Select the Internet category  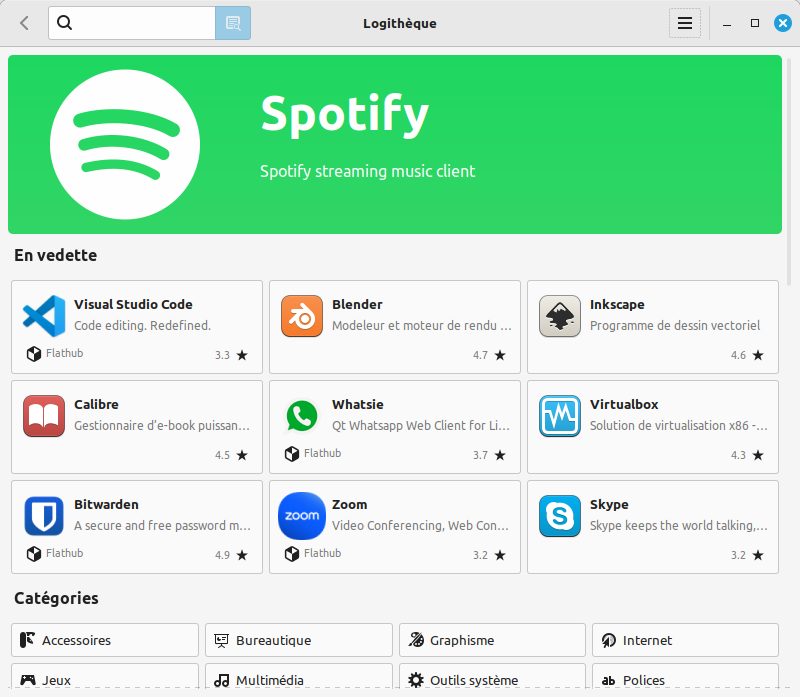685,640
